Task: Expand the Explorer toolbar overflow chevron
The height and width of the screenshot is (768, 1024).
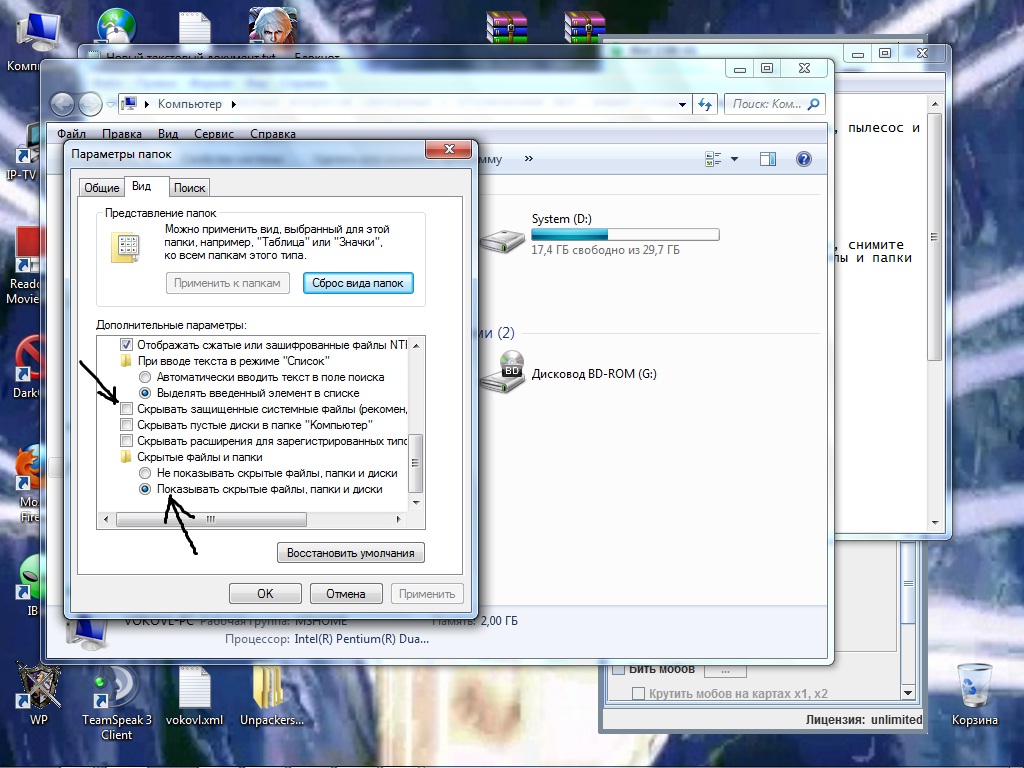Action: pos(528,158)
